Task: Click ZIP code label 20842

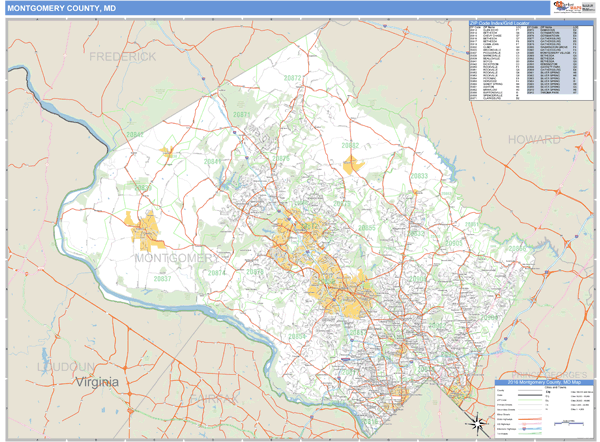Action: (x=135, y=134)
